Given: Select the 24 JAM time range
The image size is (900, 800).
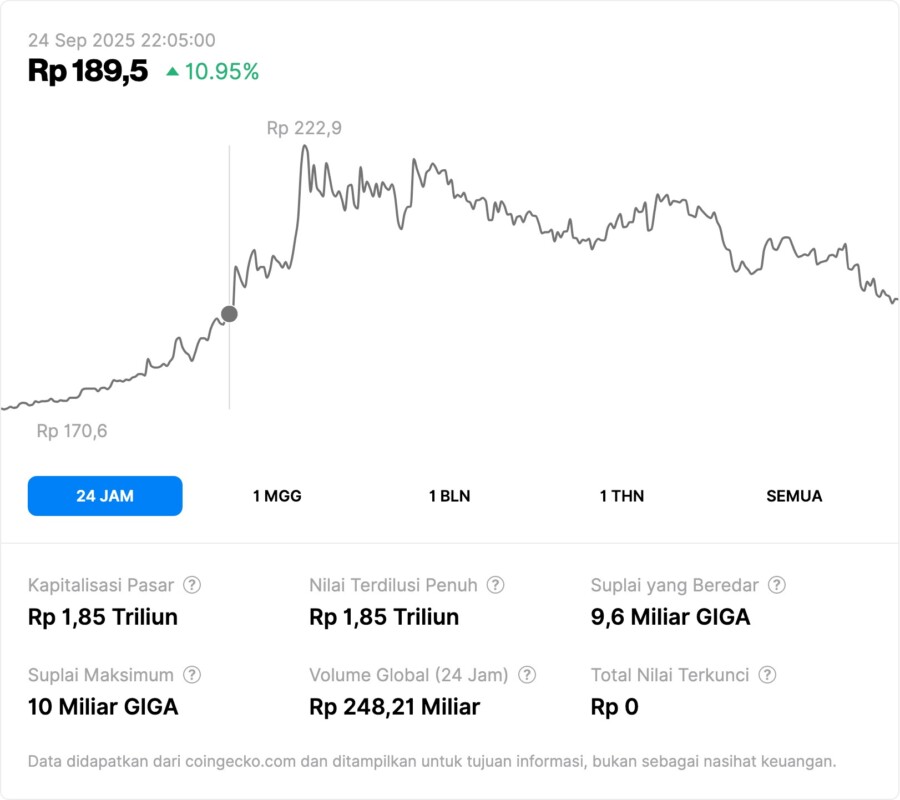Looking at the screenshot, I should [x=105, y=496].
